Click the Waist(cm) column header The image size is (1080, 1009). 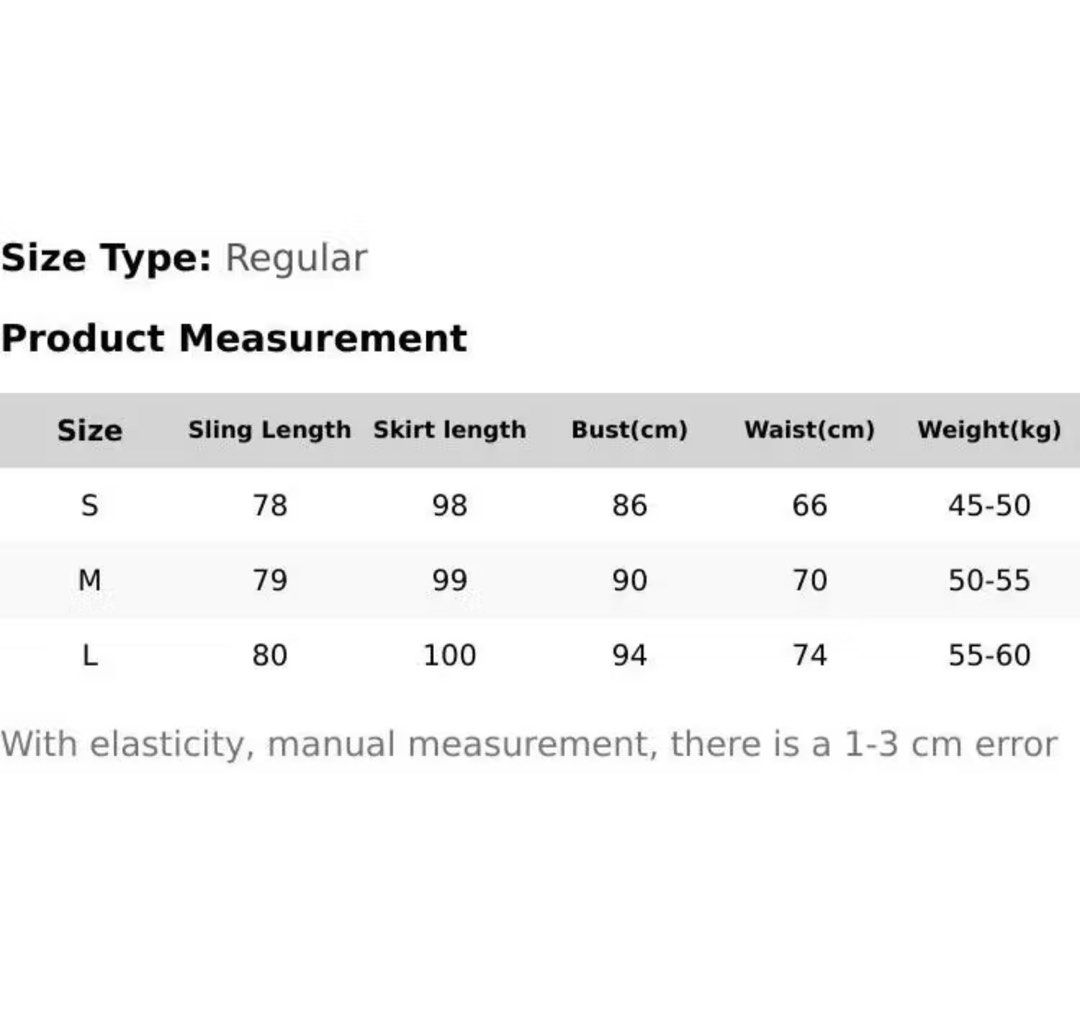[809, 430]
